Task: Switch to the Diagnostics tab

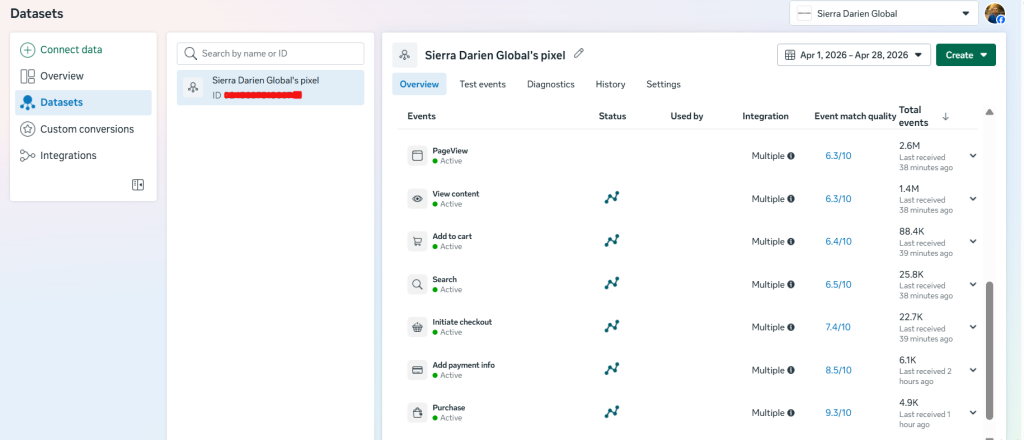Action: [x=551, y=84]
